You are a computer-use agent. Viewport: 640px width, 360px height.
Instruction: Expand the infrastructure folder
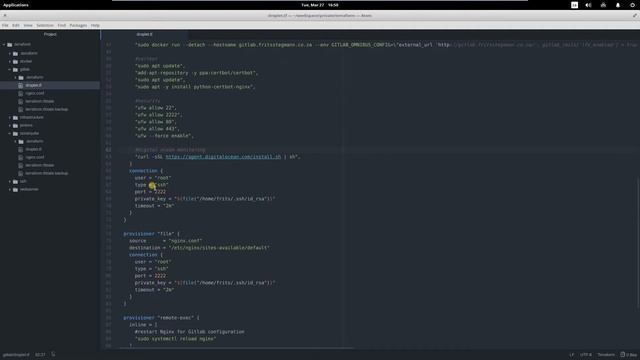click(x=10, y=118)
